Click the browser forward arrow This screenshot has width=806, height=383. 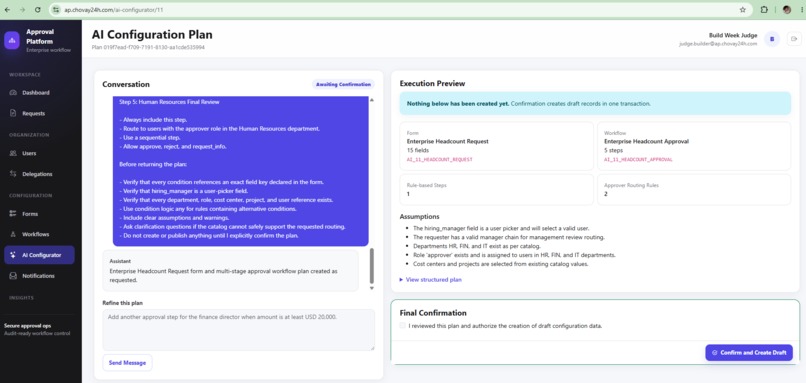click(x=22, y=9)
